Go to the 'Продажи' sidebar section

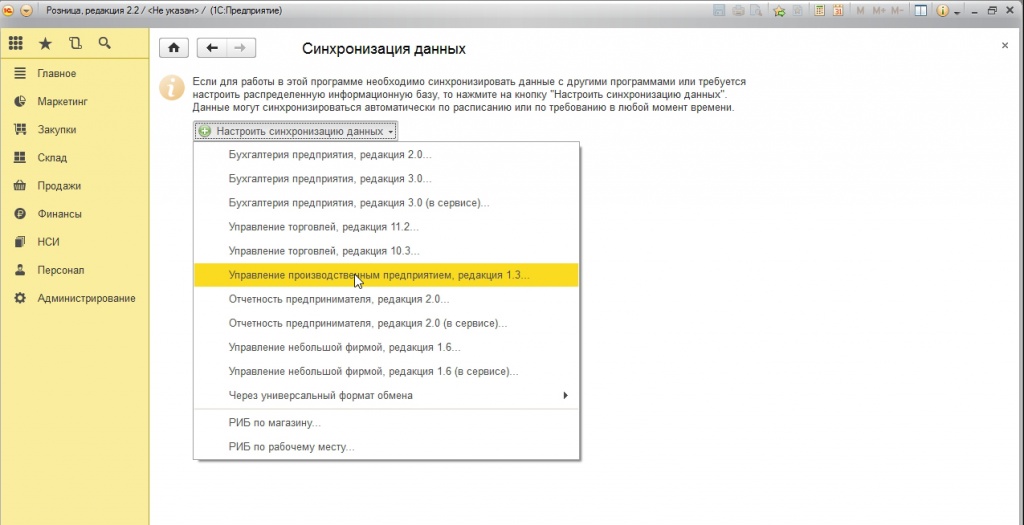[x=59, y=186]
